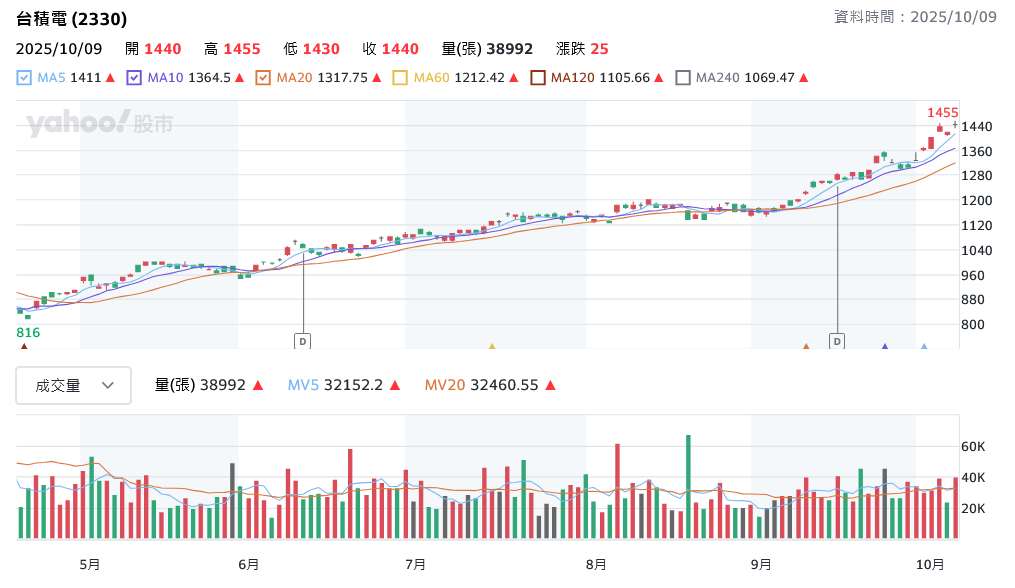The width and height of the screenshot is (1015, 588).
Task: Click the 台積電 (2330) stock title
Action: click(72, 18)
